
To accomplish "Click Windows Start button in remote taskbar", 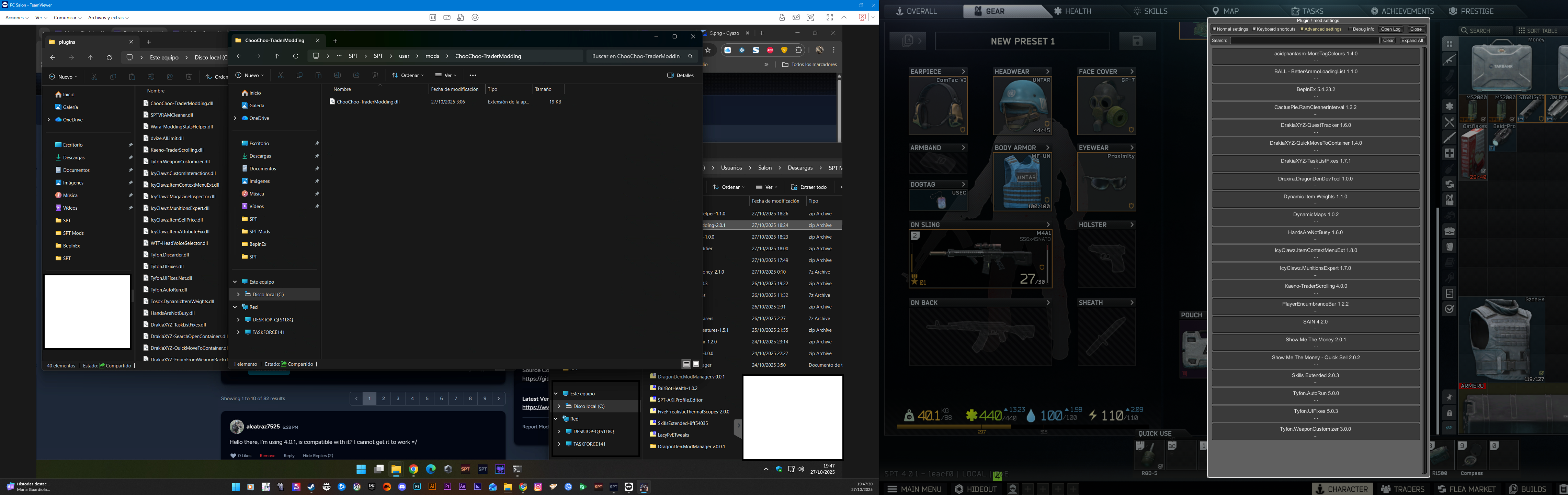I will click(x=361, y=469).
